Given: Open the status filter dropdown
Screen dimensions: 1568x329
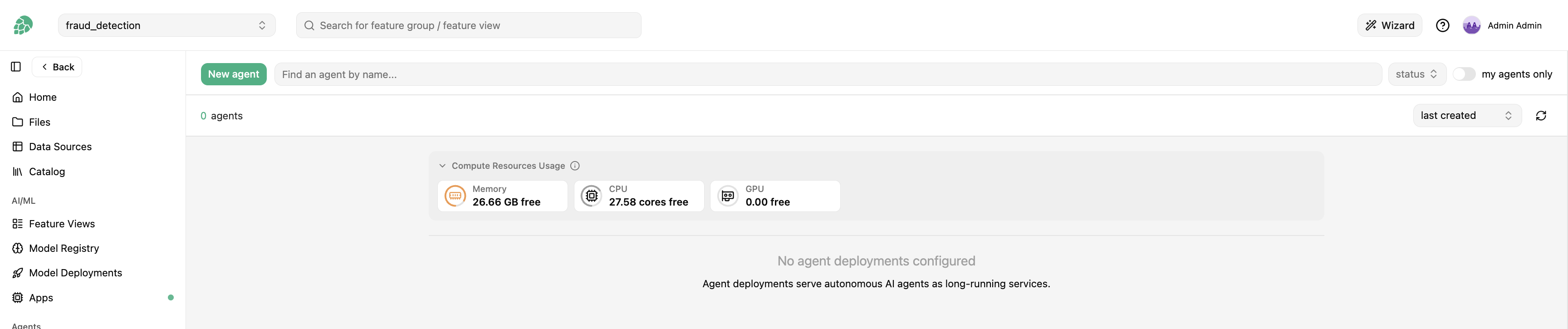Looking at the screenshot, I should [1416, 74].
